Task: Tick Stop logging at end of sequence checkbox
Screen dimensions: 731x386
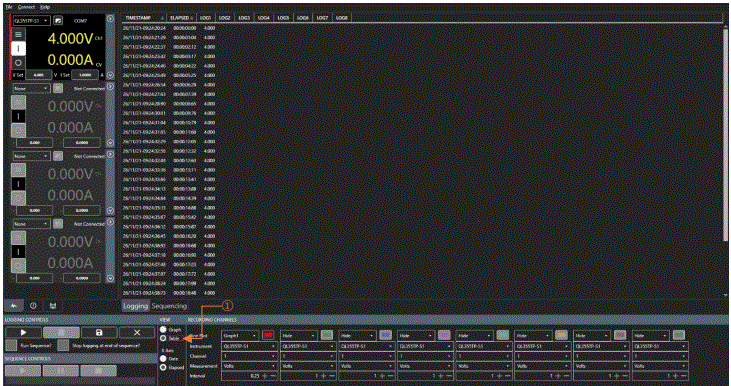Action: pos(63,345)
